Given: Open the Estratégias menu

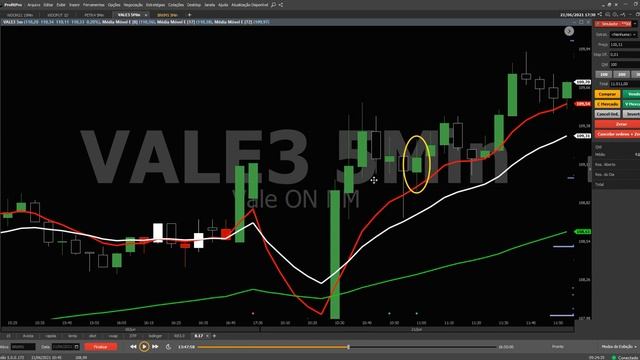Looking at the screenshot, I should pyautogui.click(x=155, y=5).
